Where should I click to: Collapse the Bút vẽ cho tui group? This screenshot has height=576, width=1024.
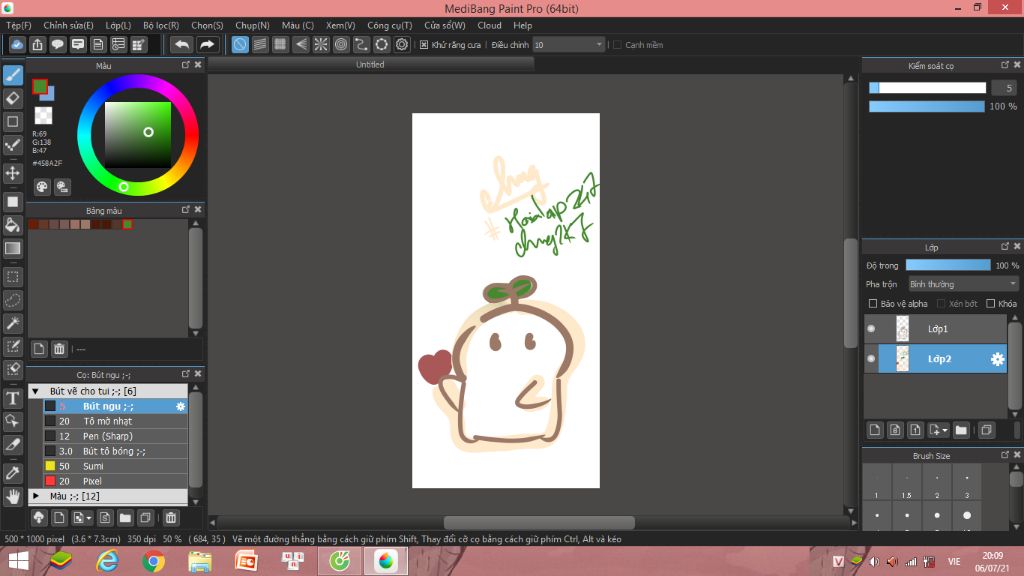35,391
